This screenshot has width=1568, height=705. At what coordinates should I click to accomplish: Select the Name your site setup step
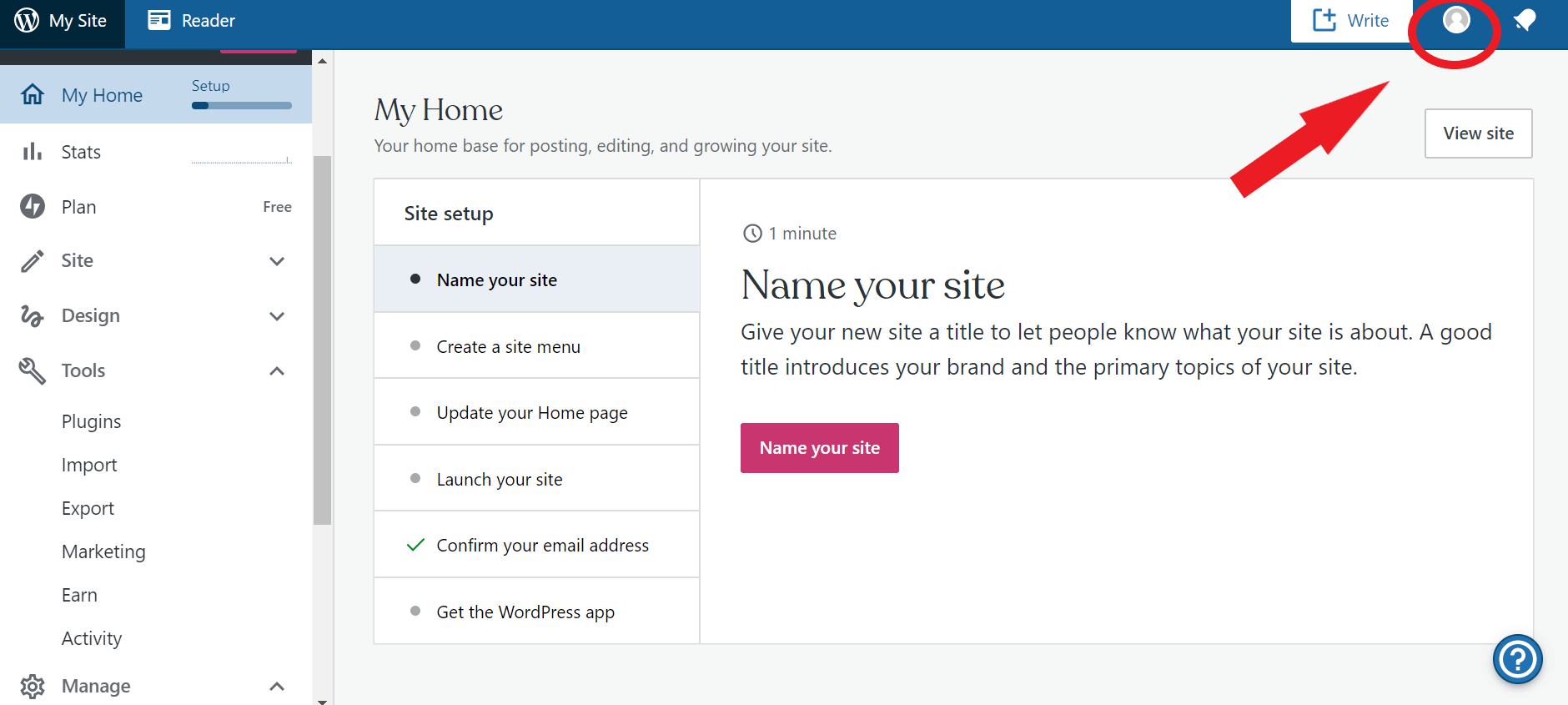click(537, 279)
